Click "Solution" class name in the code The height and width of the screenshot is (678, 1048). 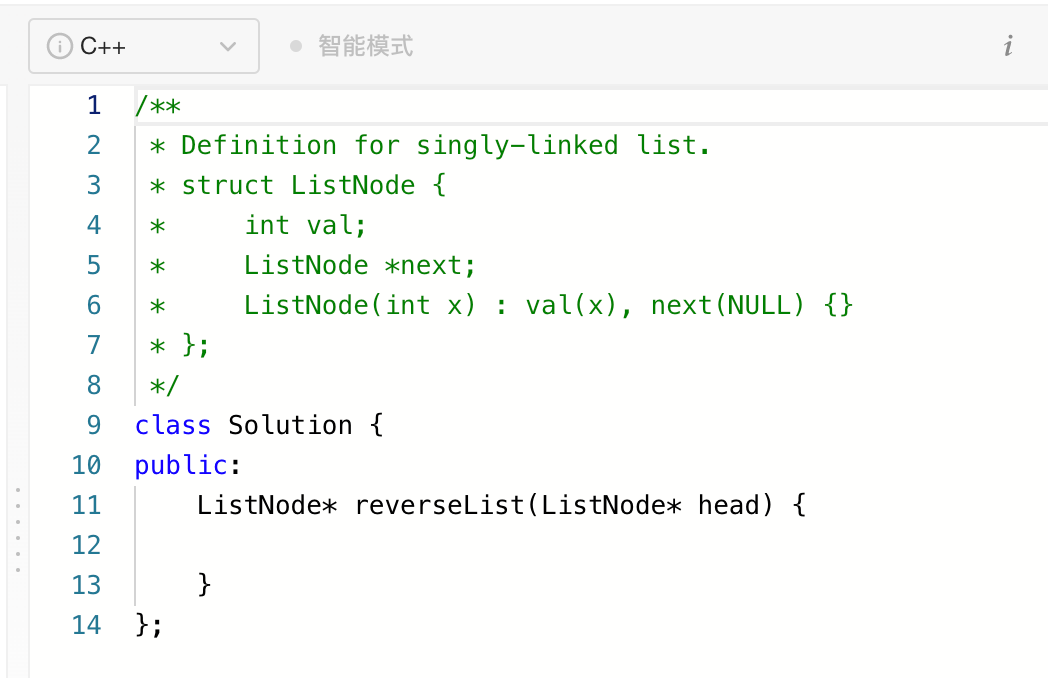290,425
